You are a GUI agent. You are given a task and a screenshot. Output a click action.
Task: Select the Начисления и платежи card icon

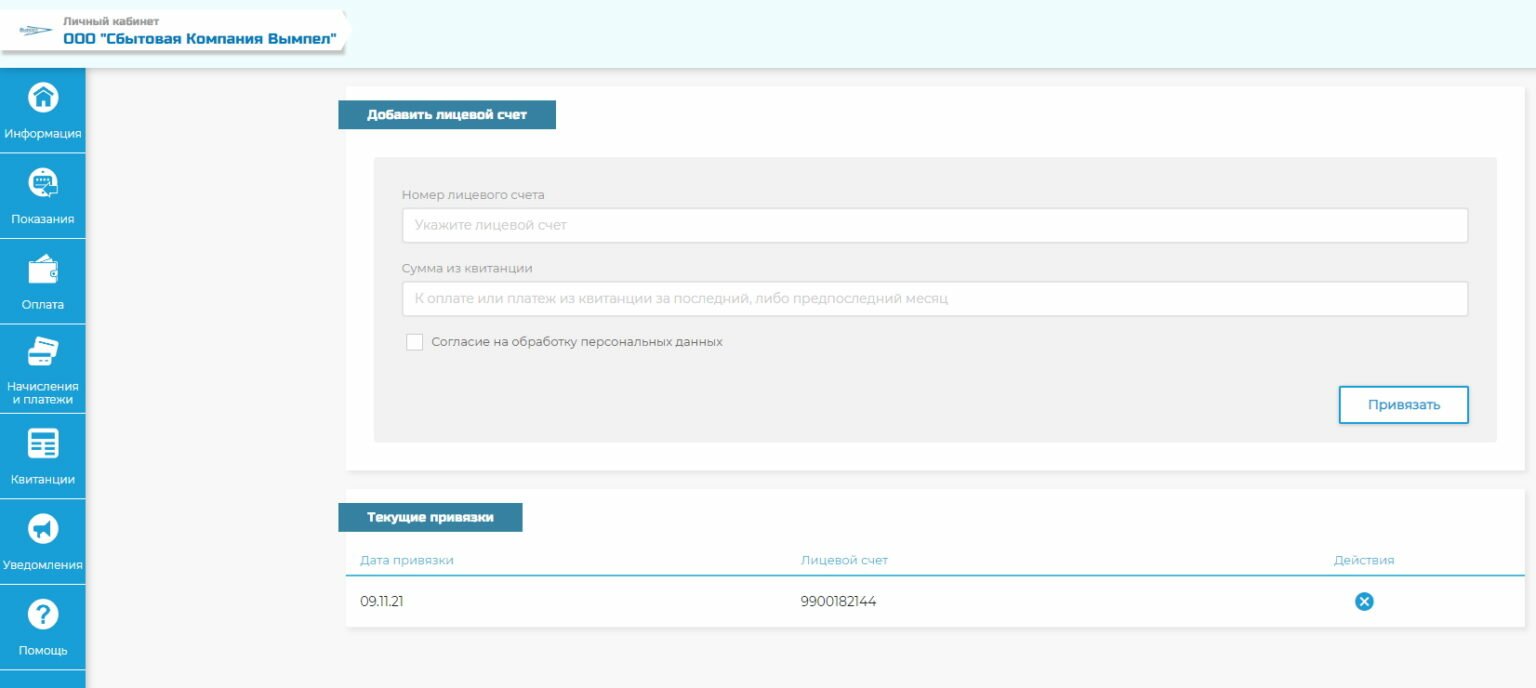[x=43, y=352]
